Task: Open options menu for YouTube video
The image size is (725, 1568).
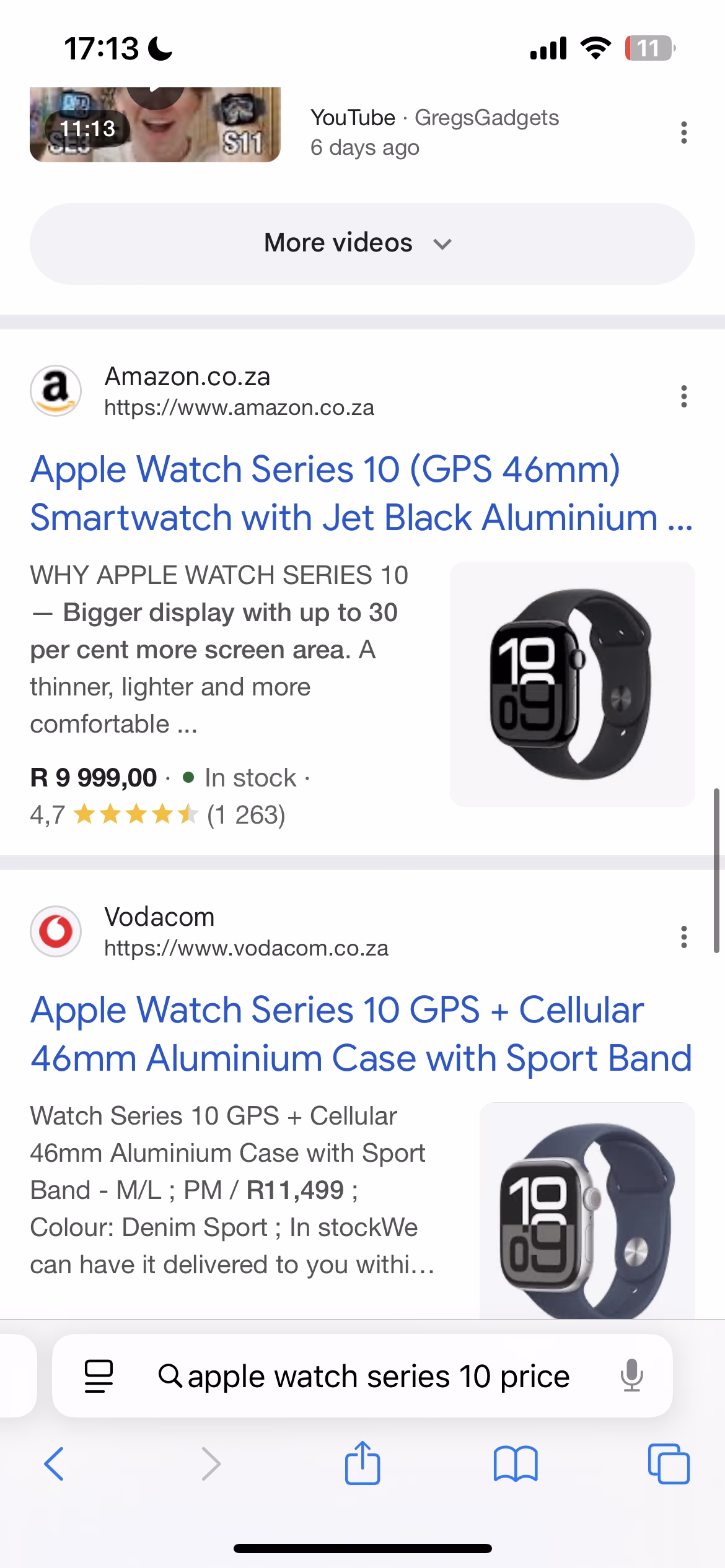Action: (683, 133)
